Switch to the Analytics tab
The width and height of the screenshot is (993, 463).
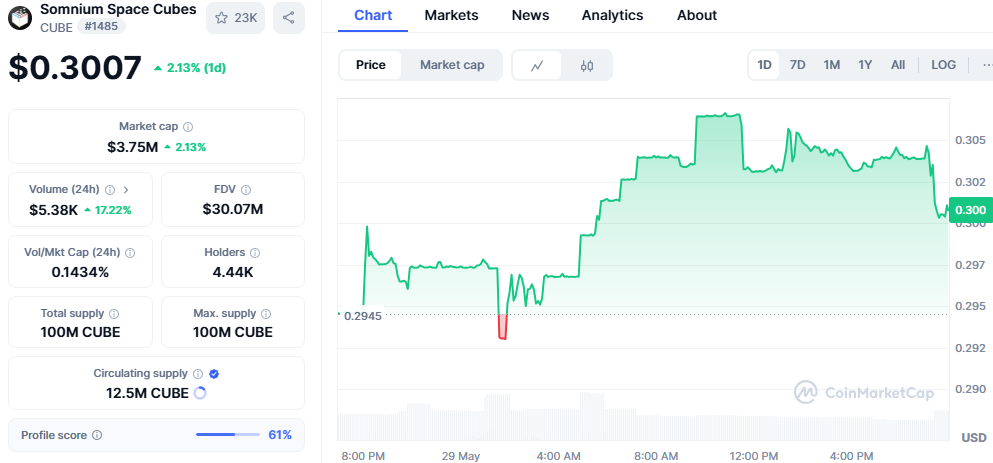612,15
